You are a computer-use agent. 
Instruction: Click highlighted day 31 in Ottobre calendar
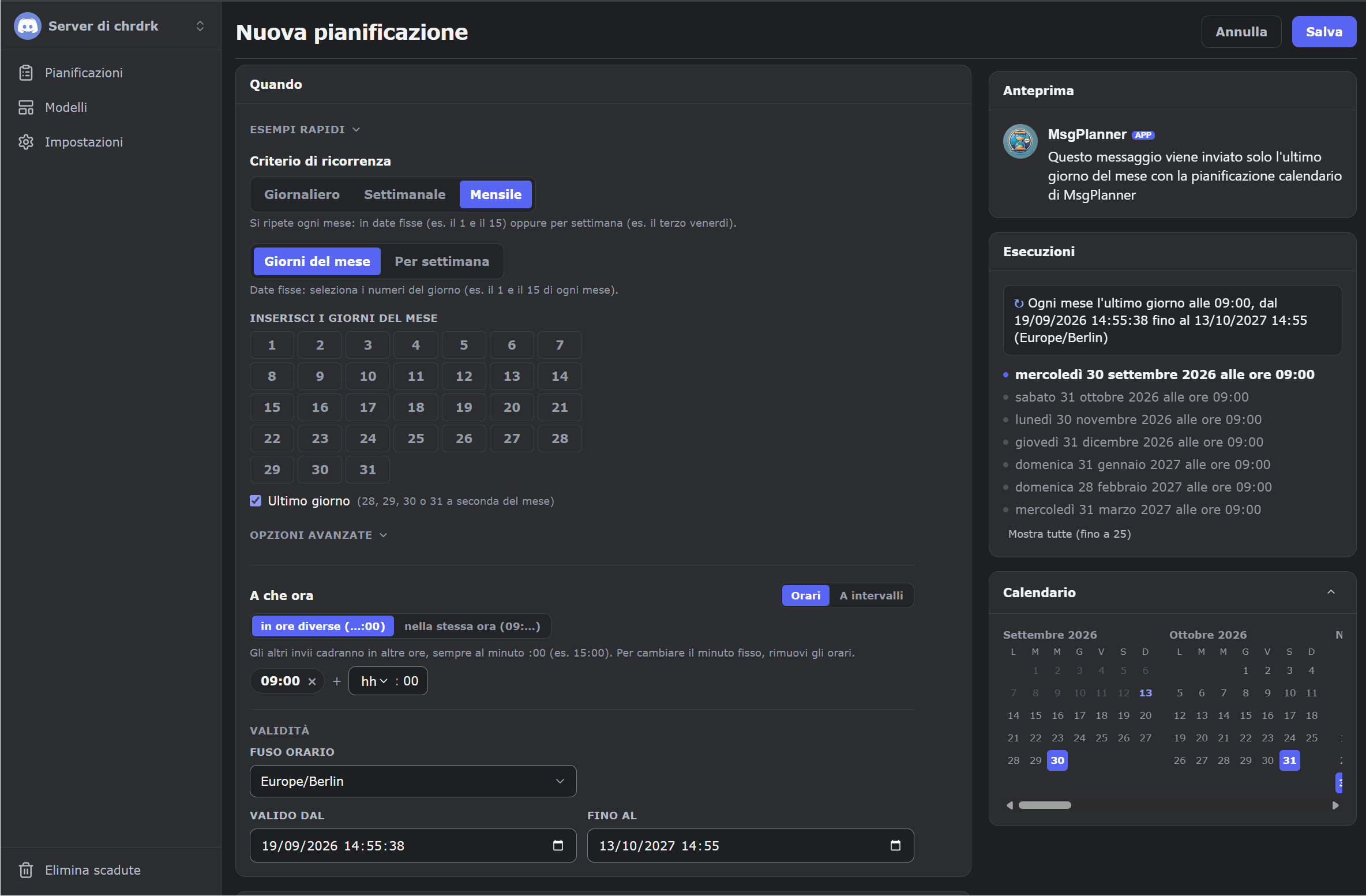(1289, 760)
